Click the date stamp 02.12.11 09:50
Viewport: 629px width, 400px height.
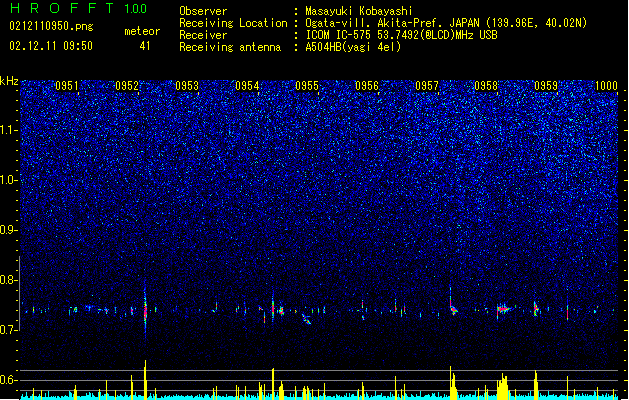click(x=51, y=46)
